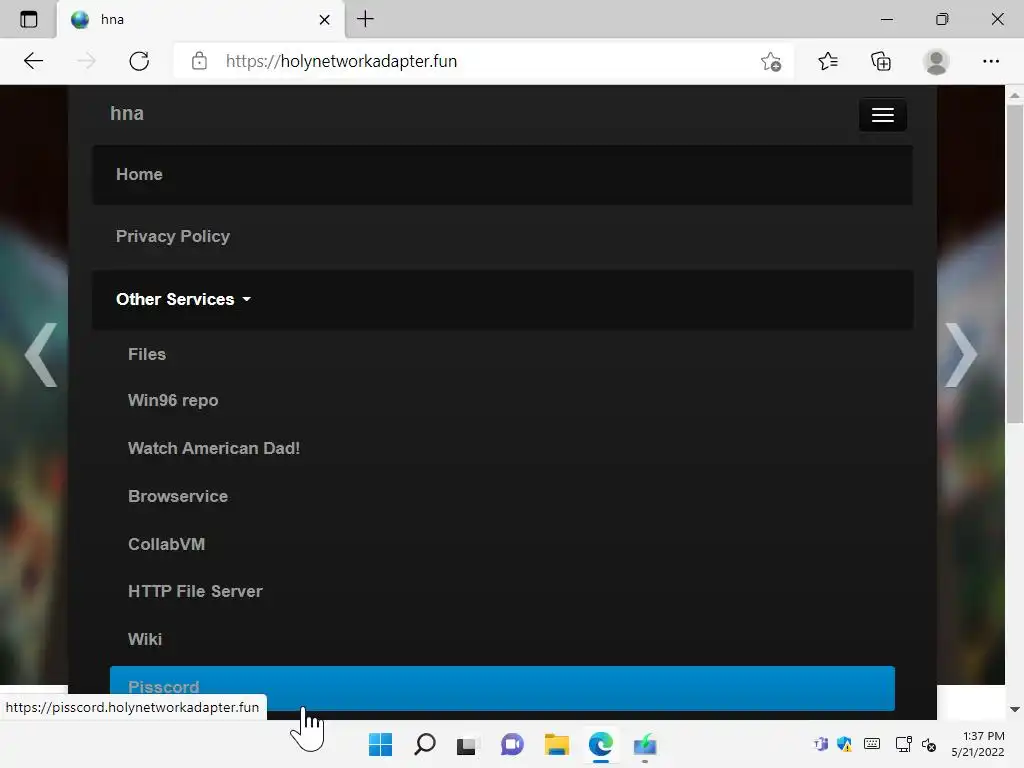Image resolution: width=1024 pixels, height=768 pixels.
Task: Open the Chat app on taskbar
Action: tap(512, 744)
